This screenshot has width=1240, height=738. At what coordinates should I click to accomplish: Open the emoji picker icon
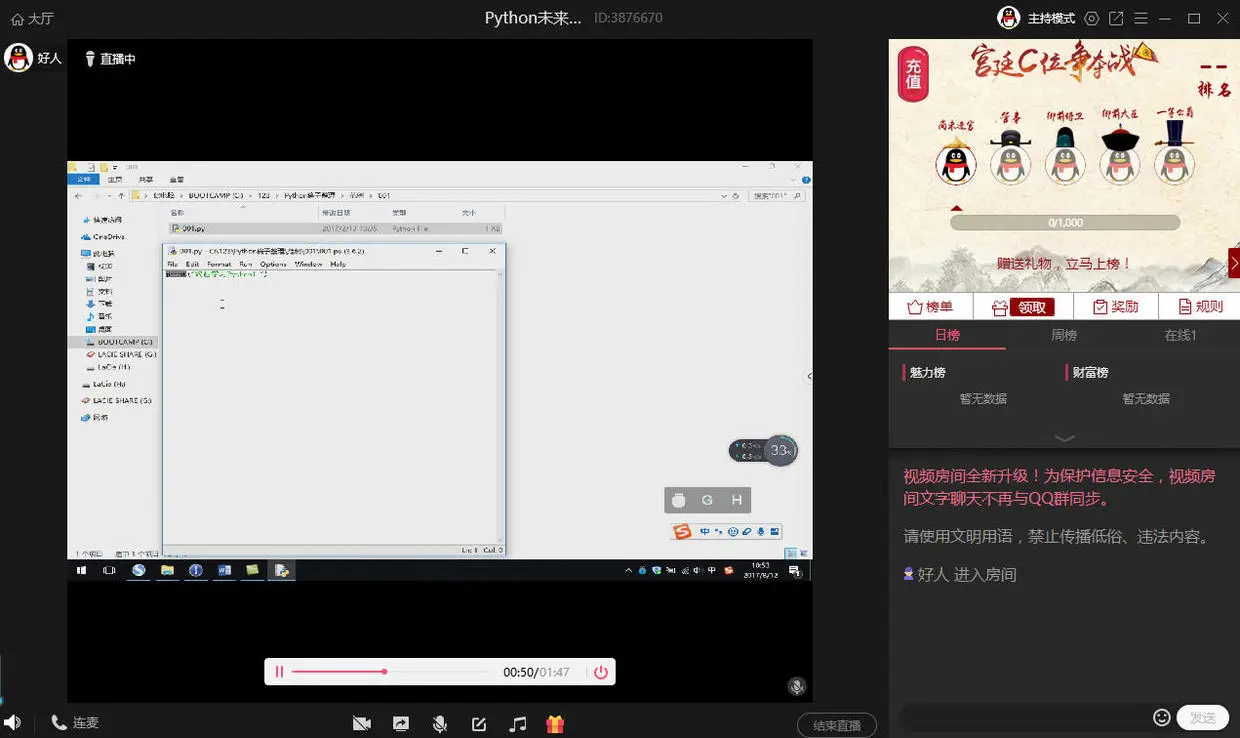[x=1162, y=717]
